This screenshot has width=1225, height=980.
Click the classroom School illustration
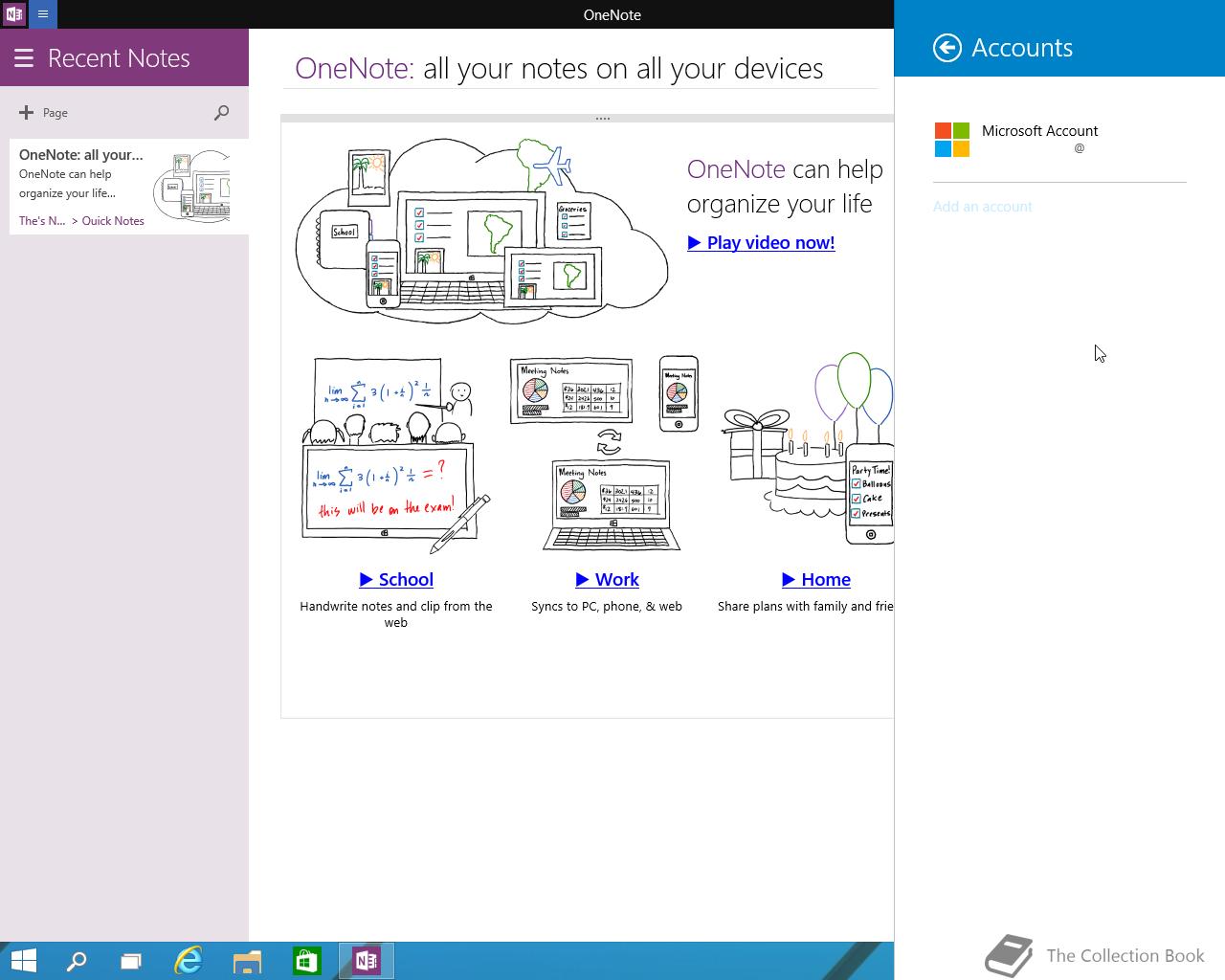396,457
